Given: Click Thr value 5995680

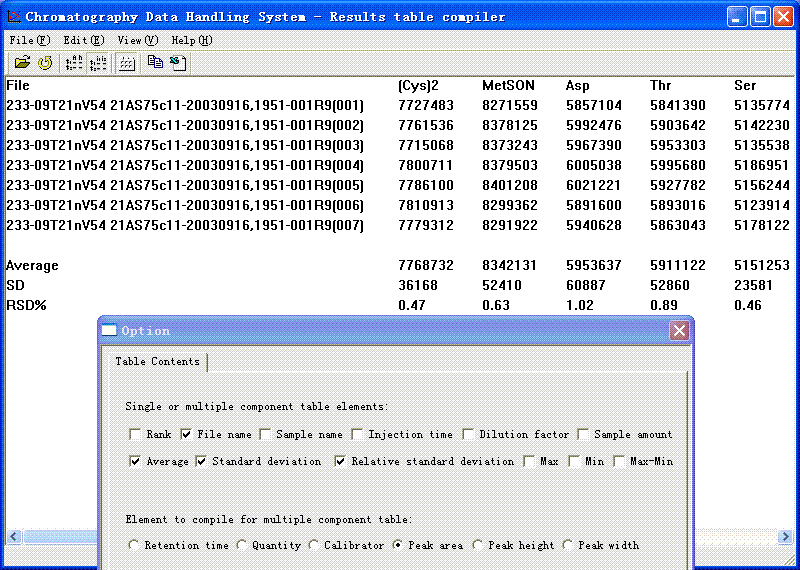Looking at the screenshot, I should click(678, 165).
